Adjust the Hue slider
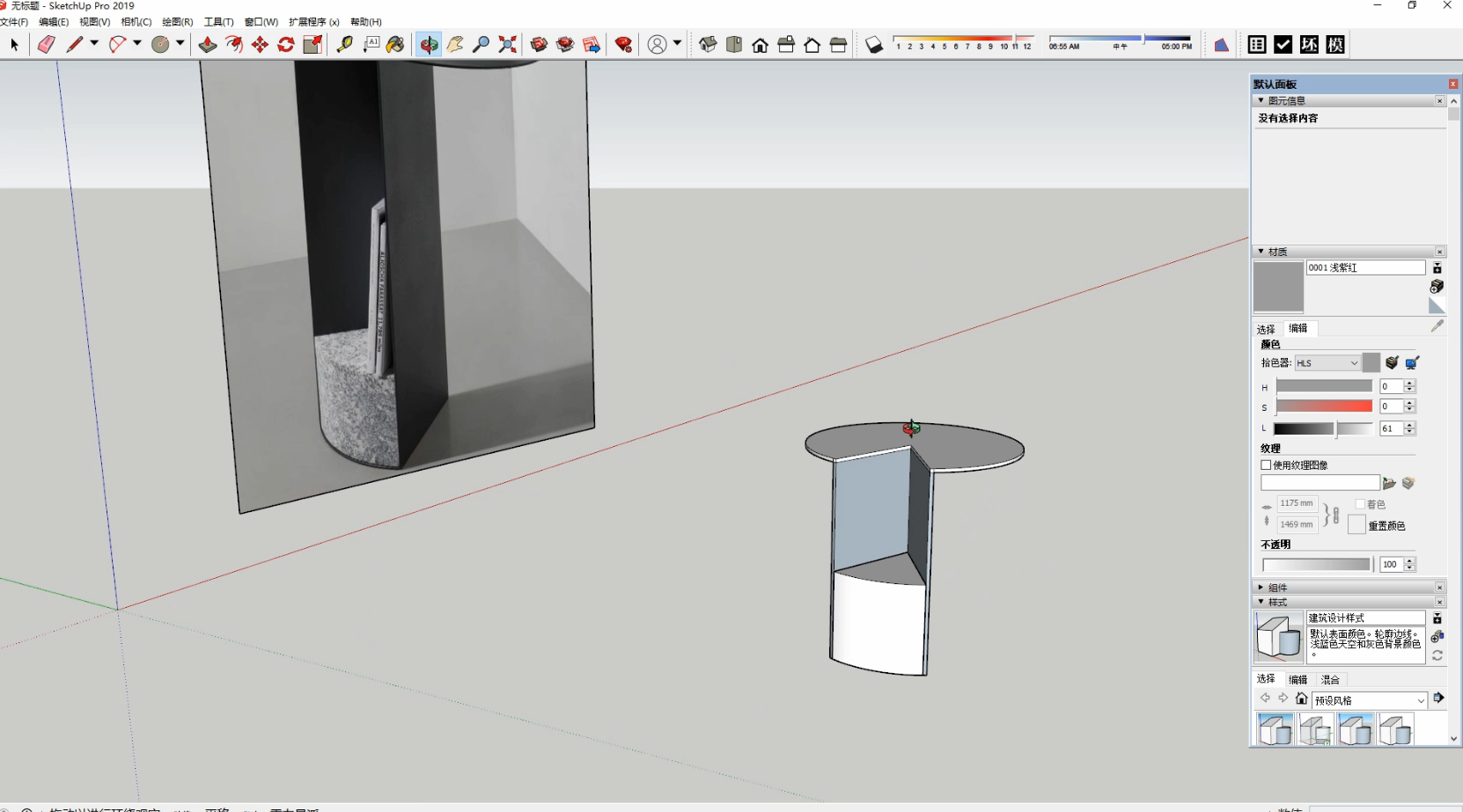The height and width of the screenshot is (812, 1463). (1324, 386)
